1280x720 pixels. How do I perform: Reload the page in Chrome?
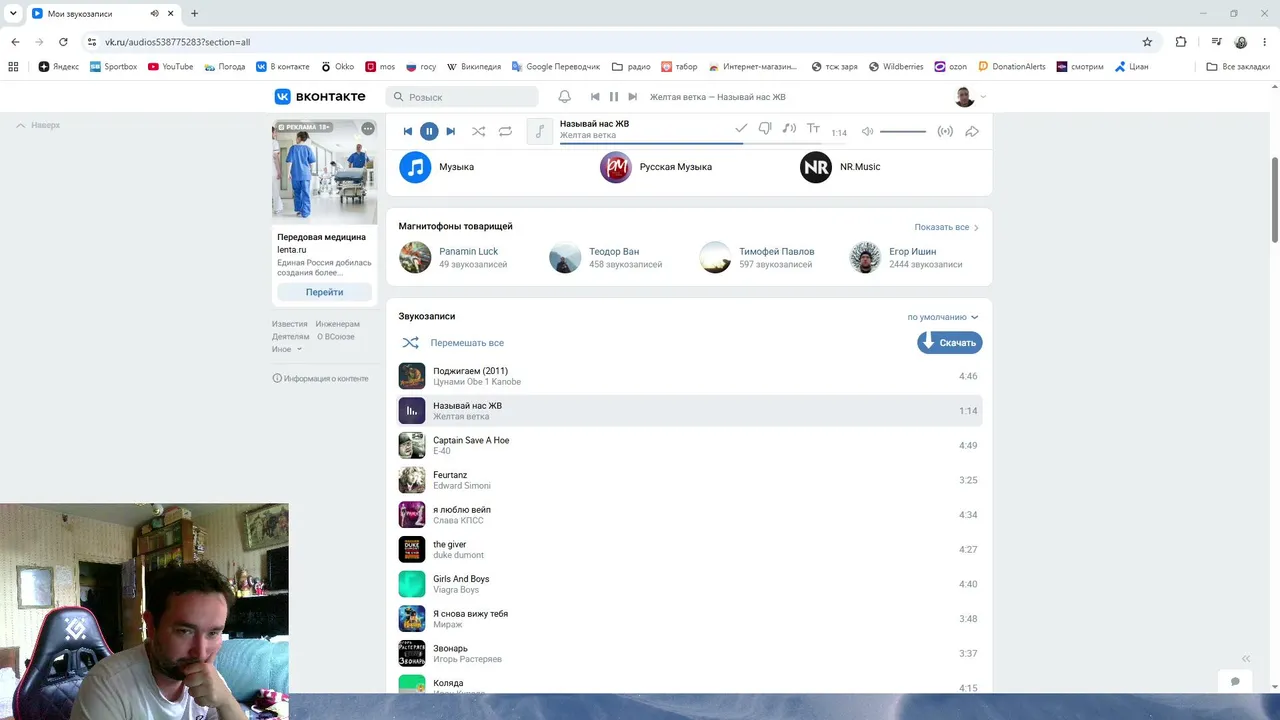coord(63,42)
